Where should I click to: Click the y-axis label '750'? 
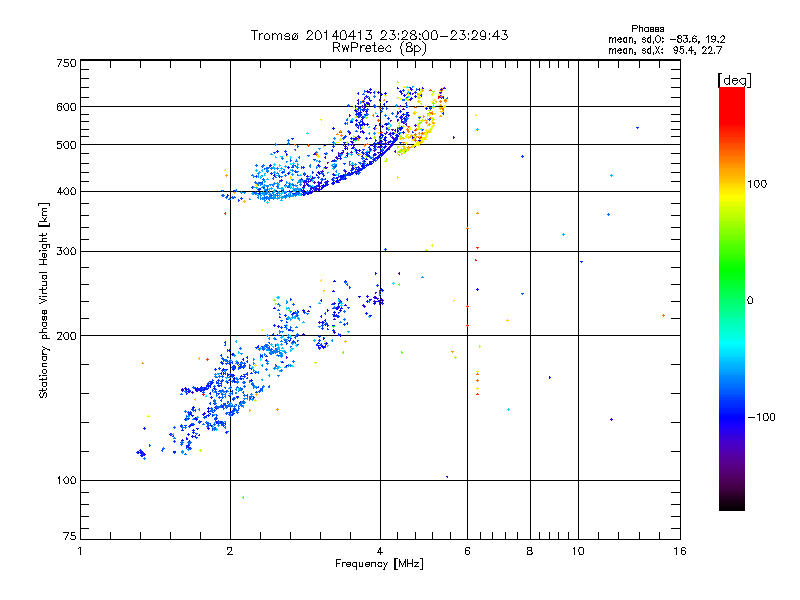tap(66, 64)
